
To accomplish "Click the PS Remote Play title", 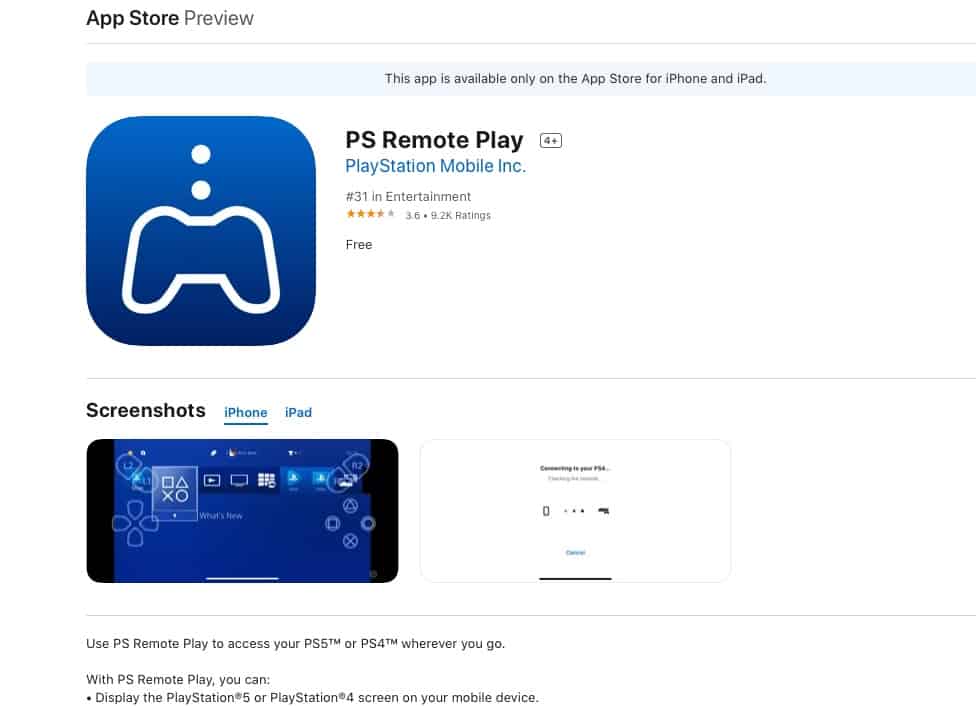I will pos(434,140).
